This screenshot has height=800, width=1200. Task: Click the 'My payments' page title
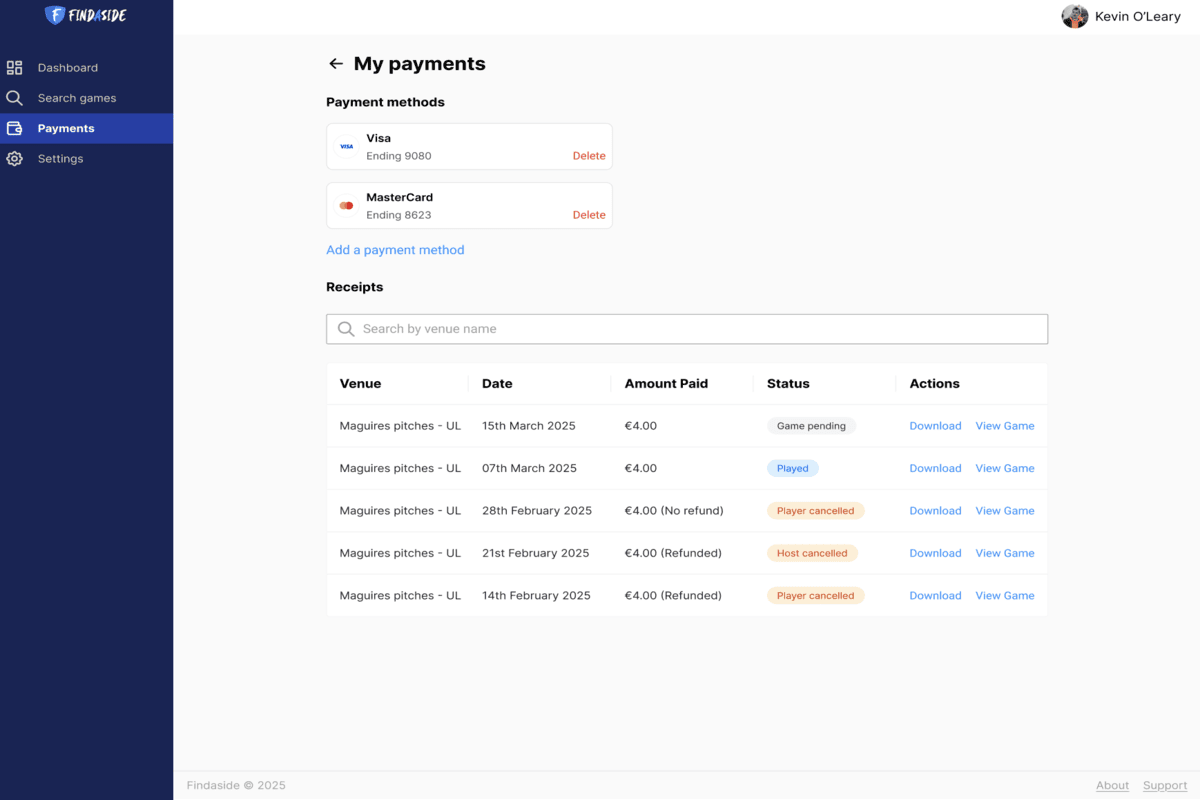tap(420, 64)
